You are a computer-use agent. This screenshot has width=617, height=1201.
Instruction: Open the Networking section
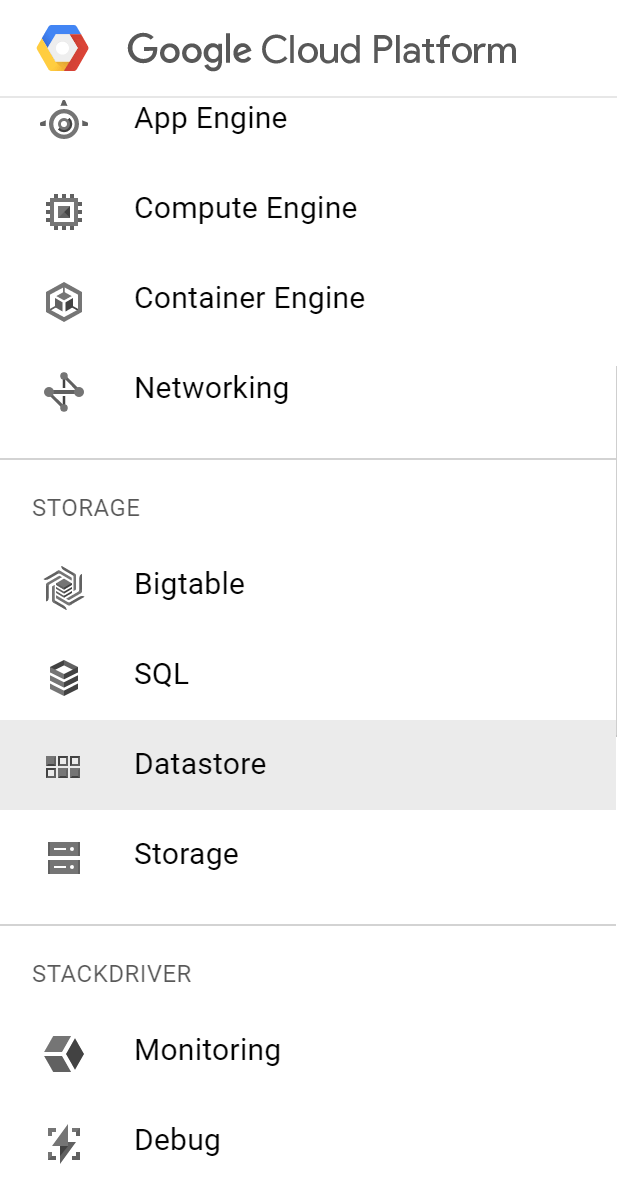pos(211,388)
